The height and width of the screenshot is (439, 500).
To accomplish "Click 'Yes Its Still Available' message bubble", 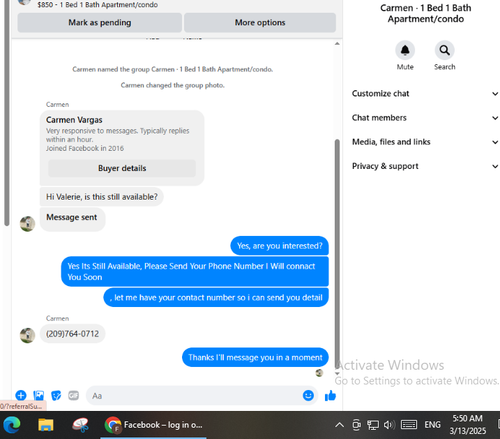I will pos(195,272).
